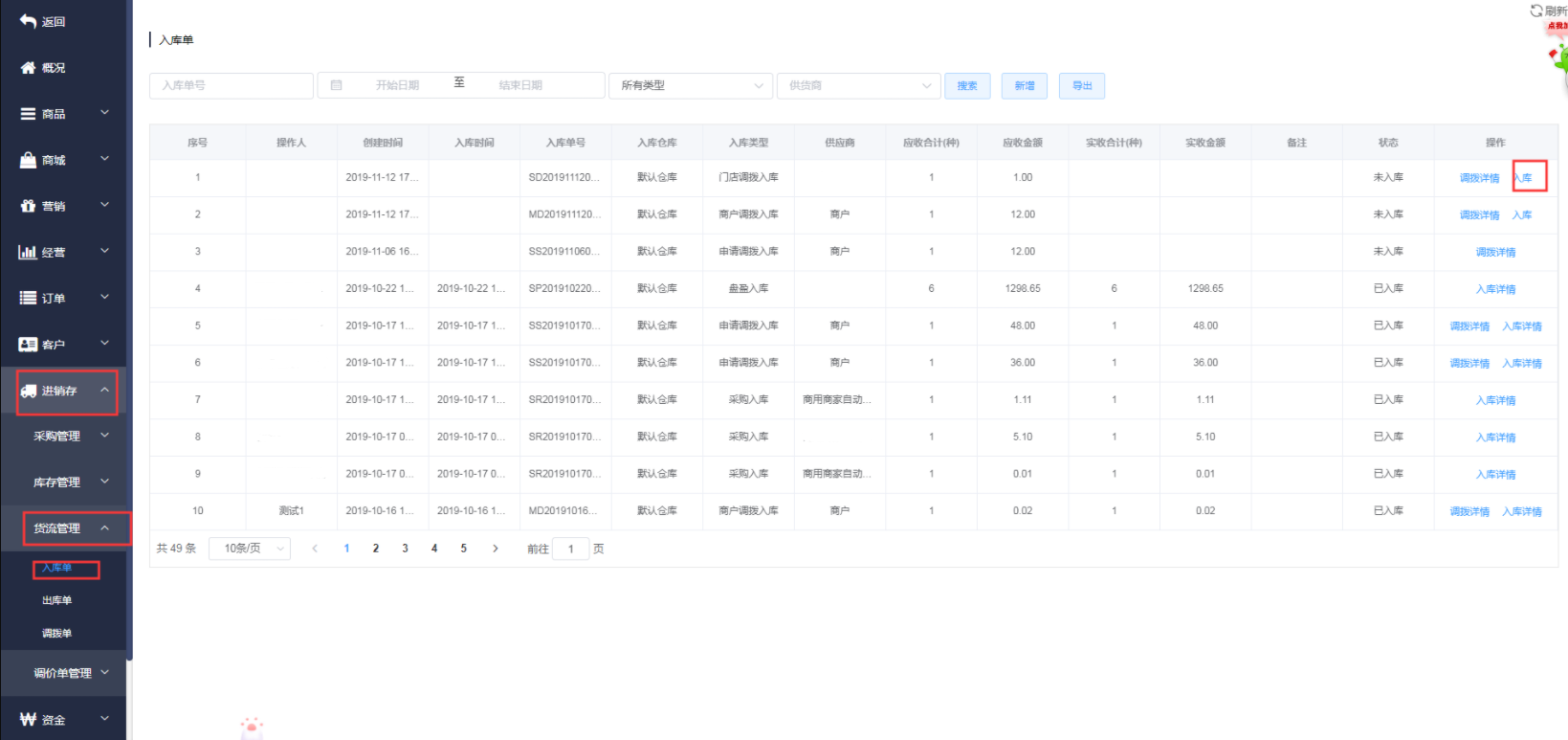The image size is (1568, 740).
Task: Click the 导出 export button
Action: (1082, 86)
